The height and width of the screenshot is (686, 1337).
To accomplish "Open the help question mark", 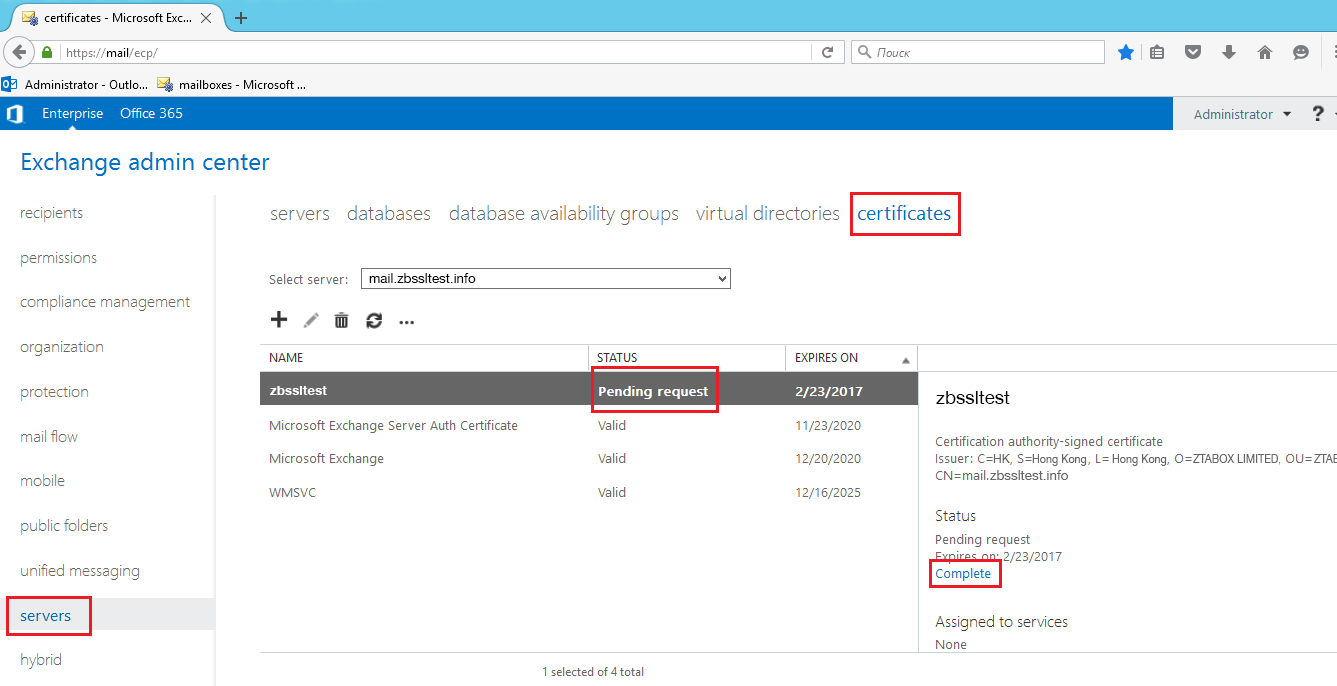I will point(1317,113).
